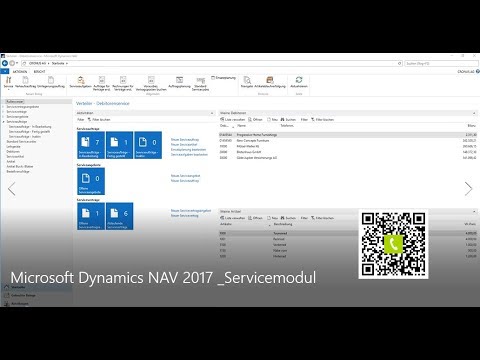Click Aufträge für Verträge erst. icon
This screenshot has height=360, width=480.
click(102, 83)
